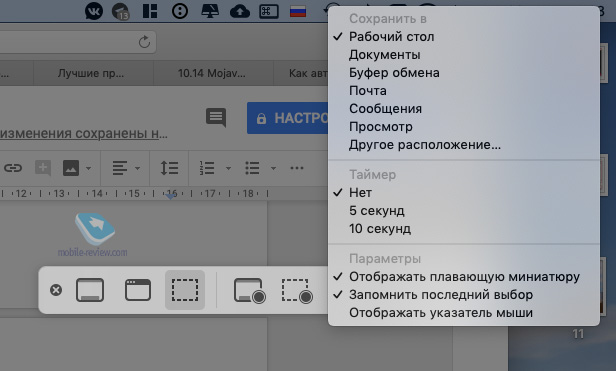This screenshot has height=371, width=616.
Task: Select capture selected portion mode
Action: 185,290
